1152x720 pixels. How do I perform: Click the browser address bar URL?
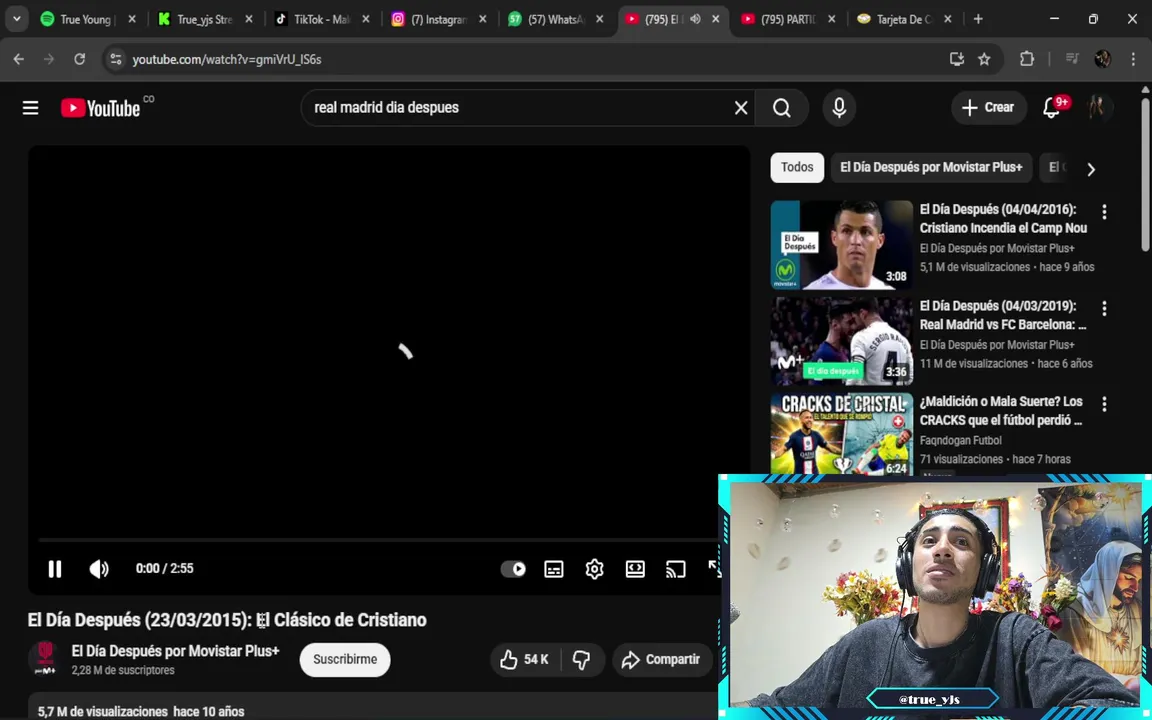coord(227,60)
